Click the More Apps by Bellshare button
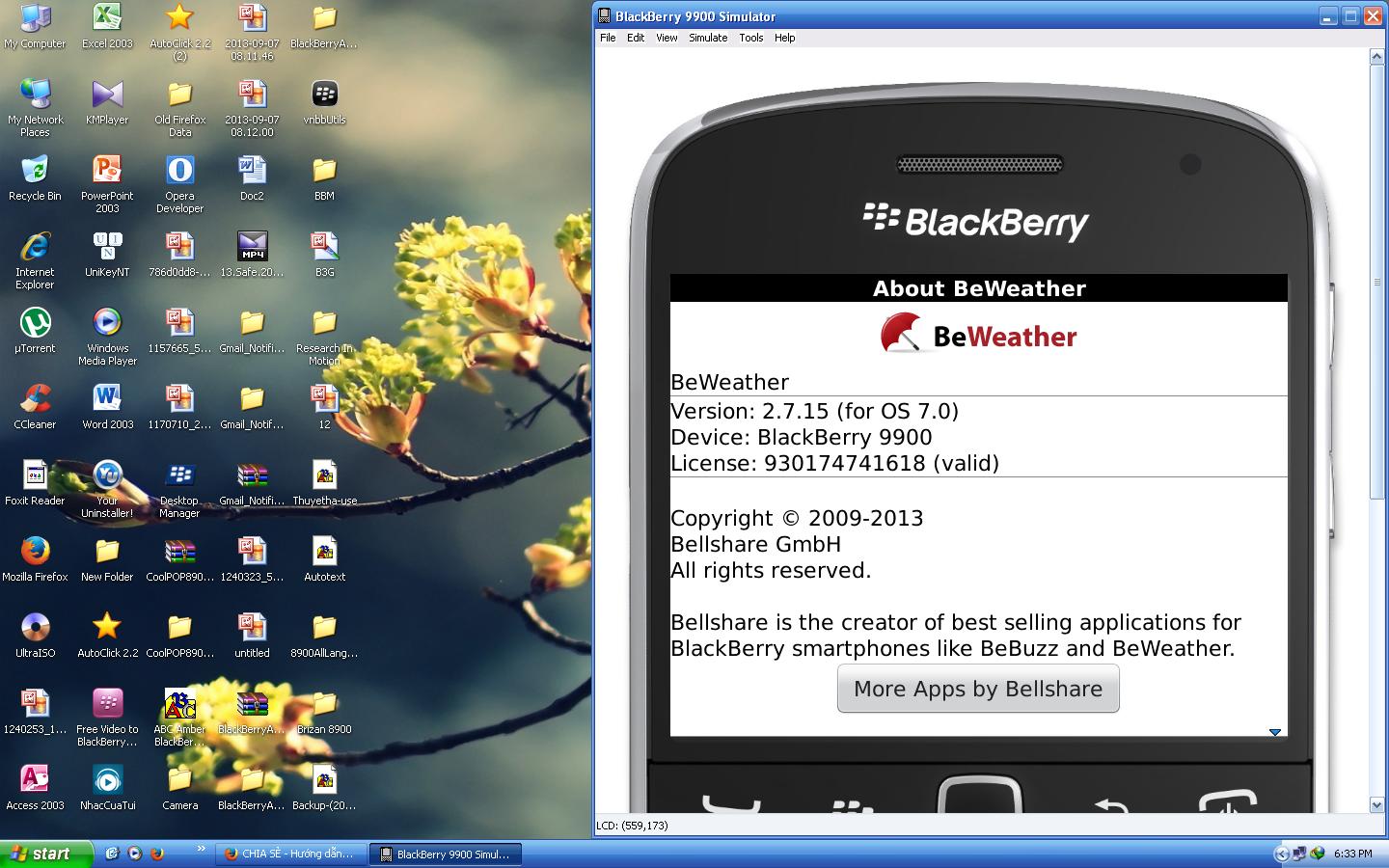The width and height of the screenshot is (1389, 868). coord(977,689)
